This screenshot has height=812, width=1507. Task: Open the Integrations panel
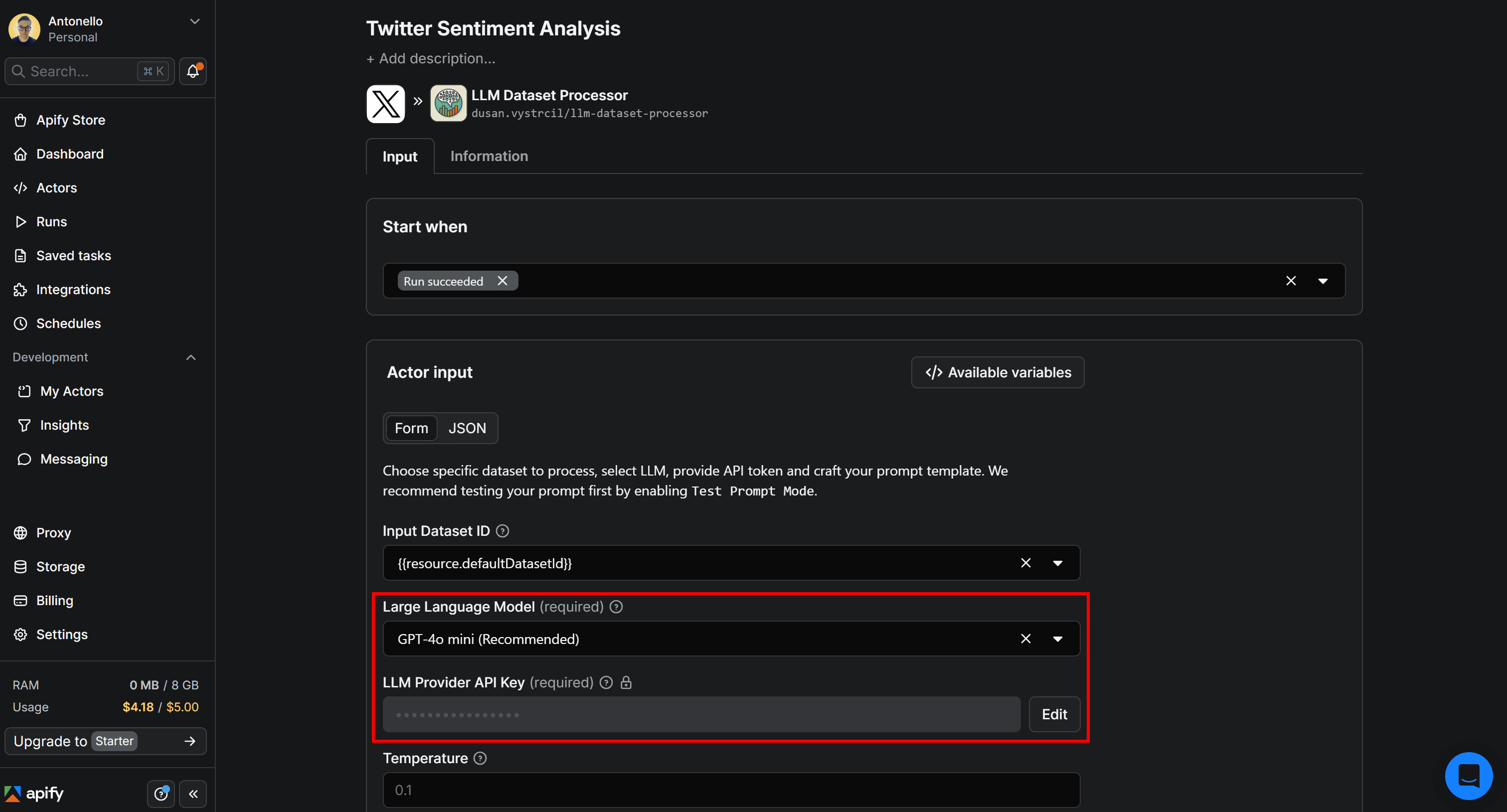click(x=73, y=289)
